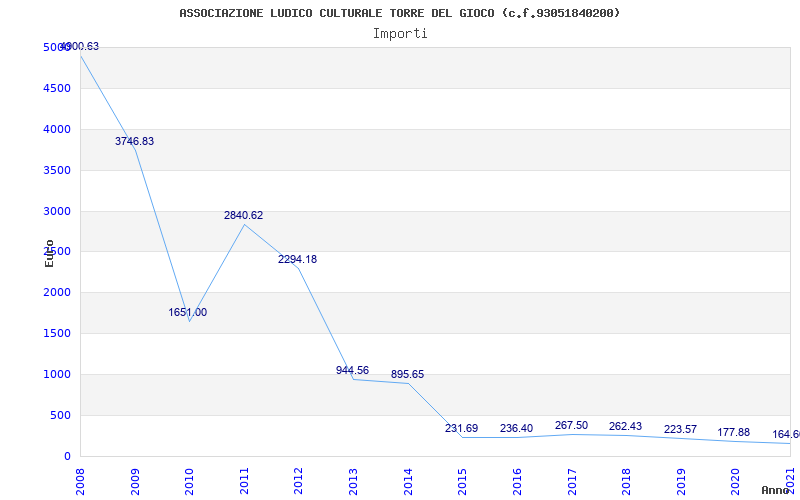Click the association name chart title
800x500 pixels.
click(x=400, y=13)
